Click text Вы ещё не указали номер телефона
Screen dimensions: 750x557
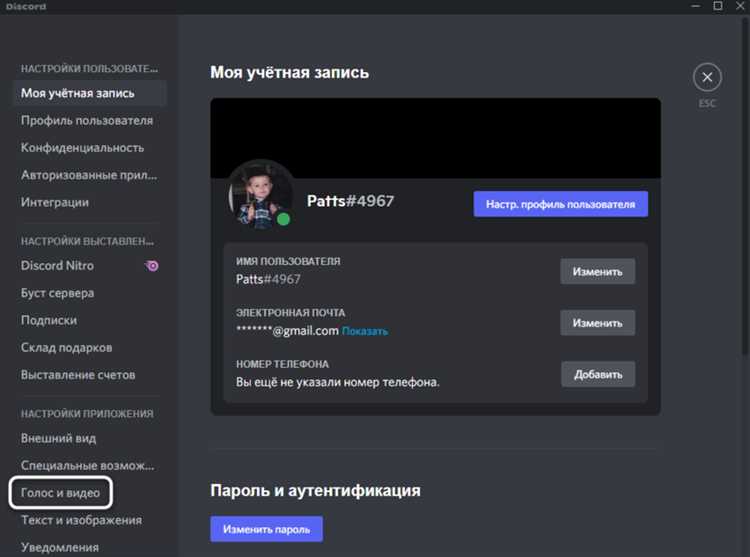338,382
